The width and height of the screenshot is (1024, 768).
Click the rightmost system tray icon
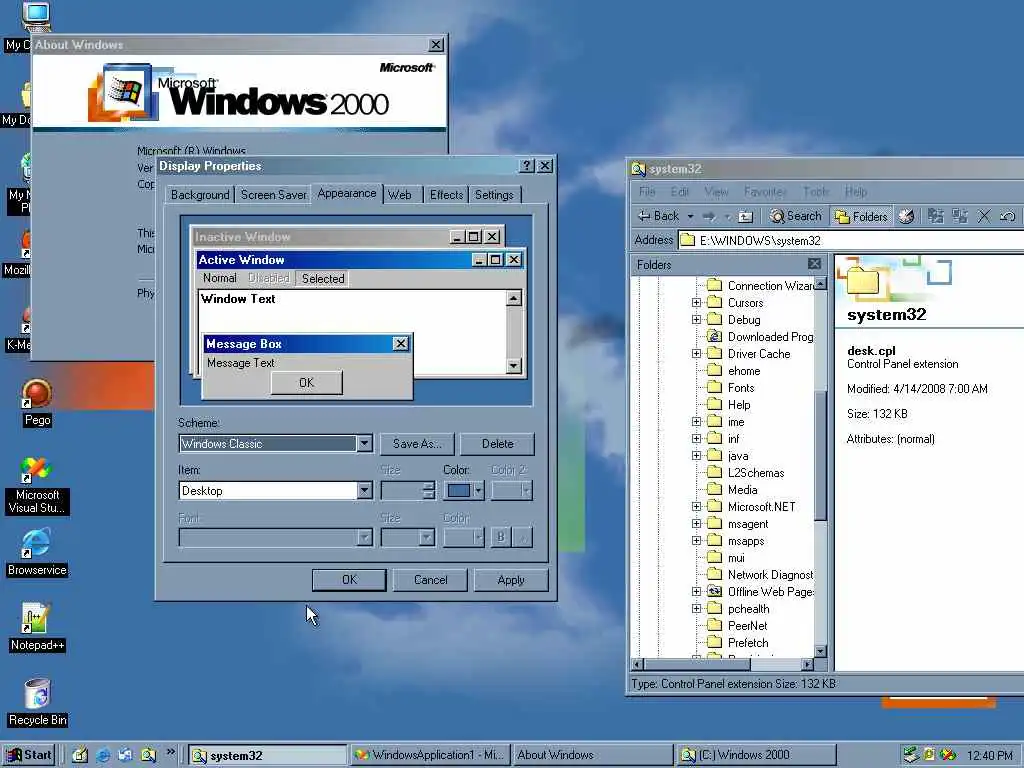[948, 755]
